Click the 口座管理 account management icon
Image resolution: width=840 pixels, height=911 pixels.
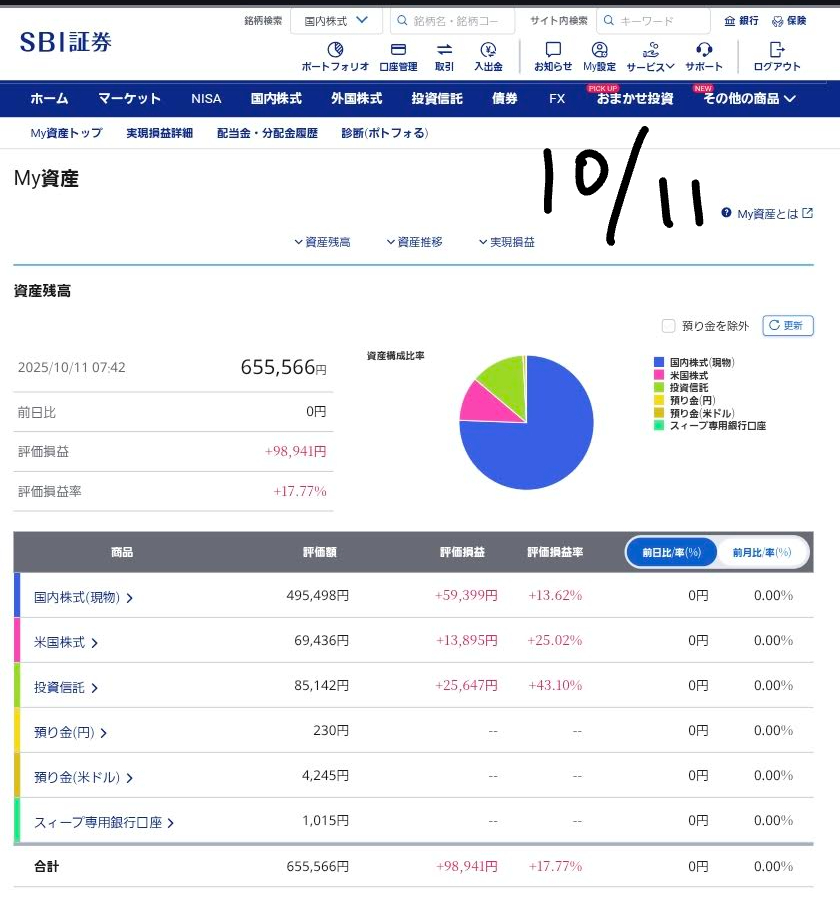click(x=398, y=51)
